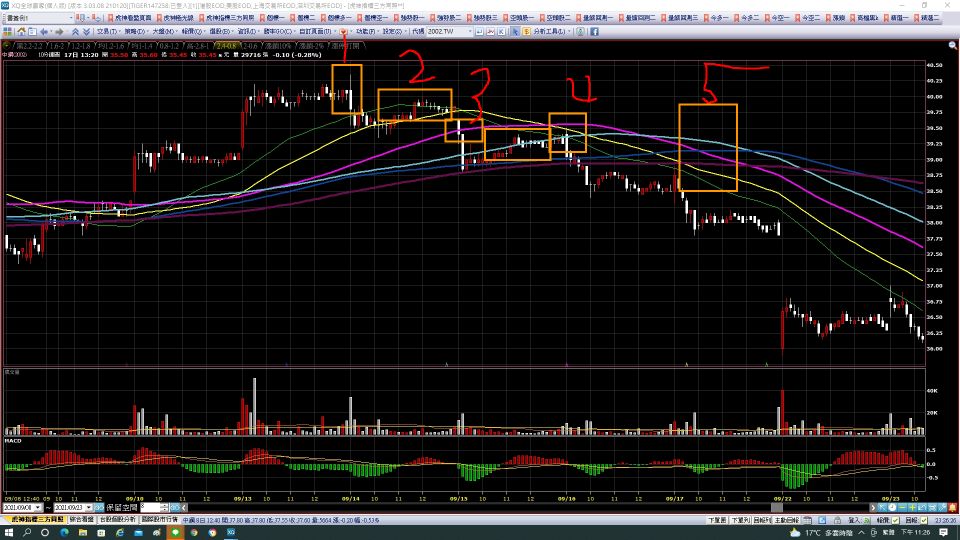Open the 策略 menu

point(135,31)
